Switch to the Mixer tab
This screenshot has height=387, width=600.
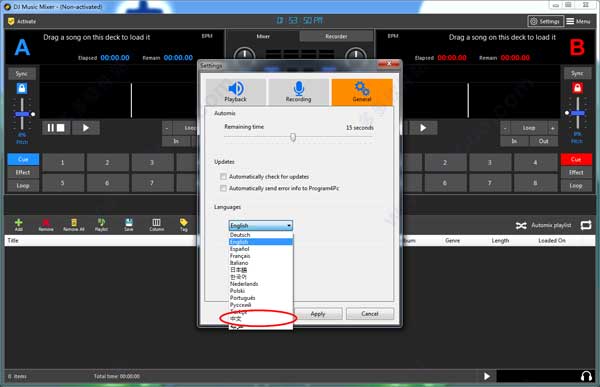[263, 36]
